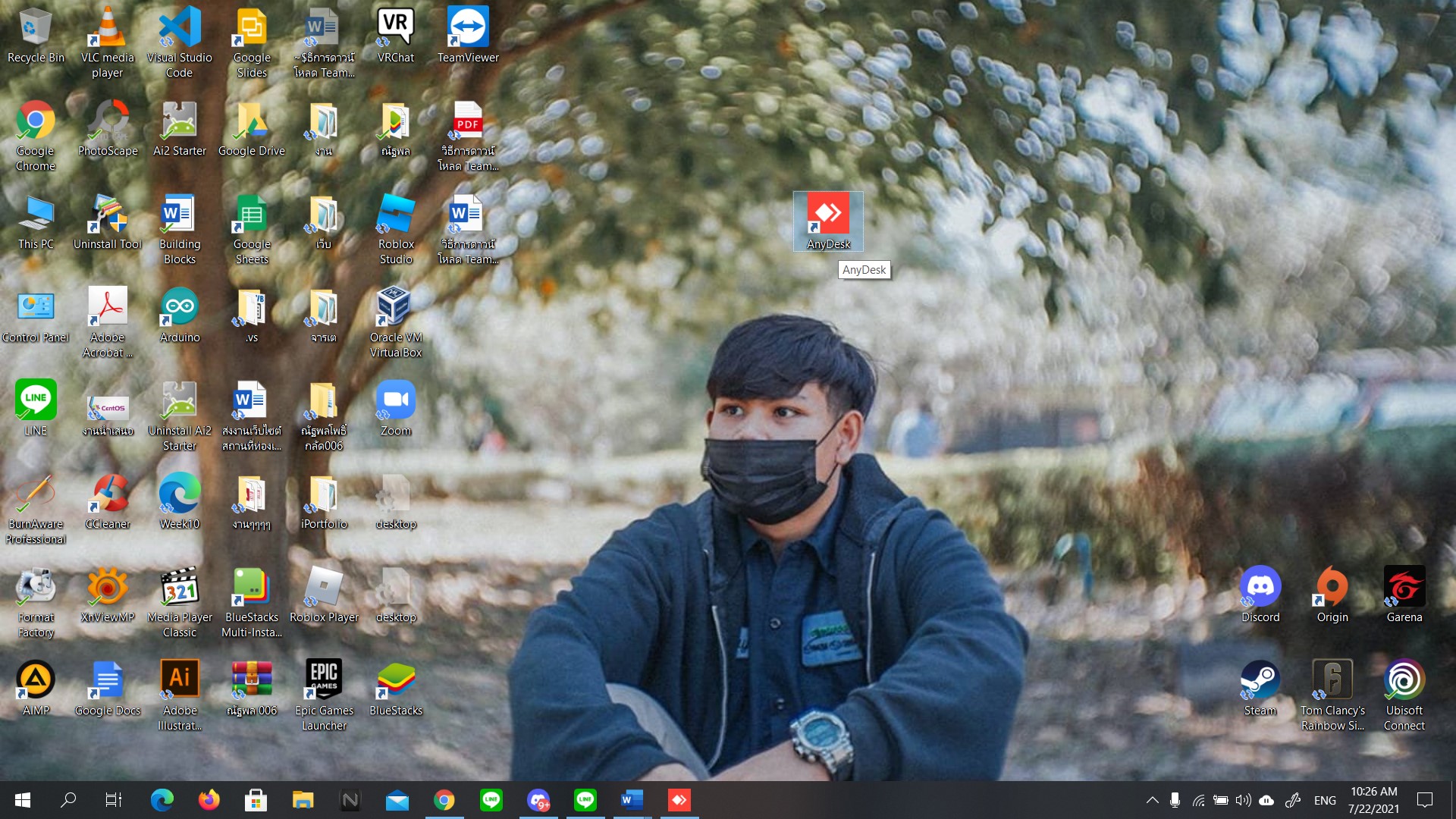Screen dimensions: 1456x819
Task: Select the AnyDesk desktop shortcut
Action: tap(828, 221)
